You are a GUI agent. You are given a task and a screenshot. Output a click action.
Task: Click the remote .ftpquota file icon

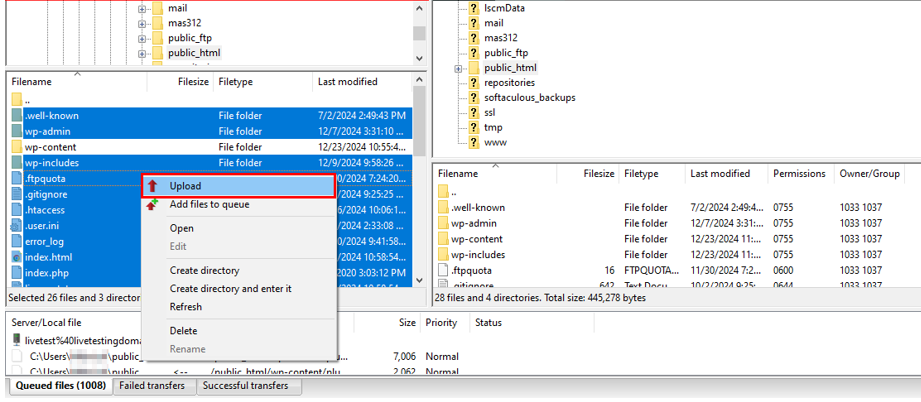click(x=444, y=270)
